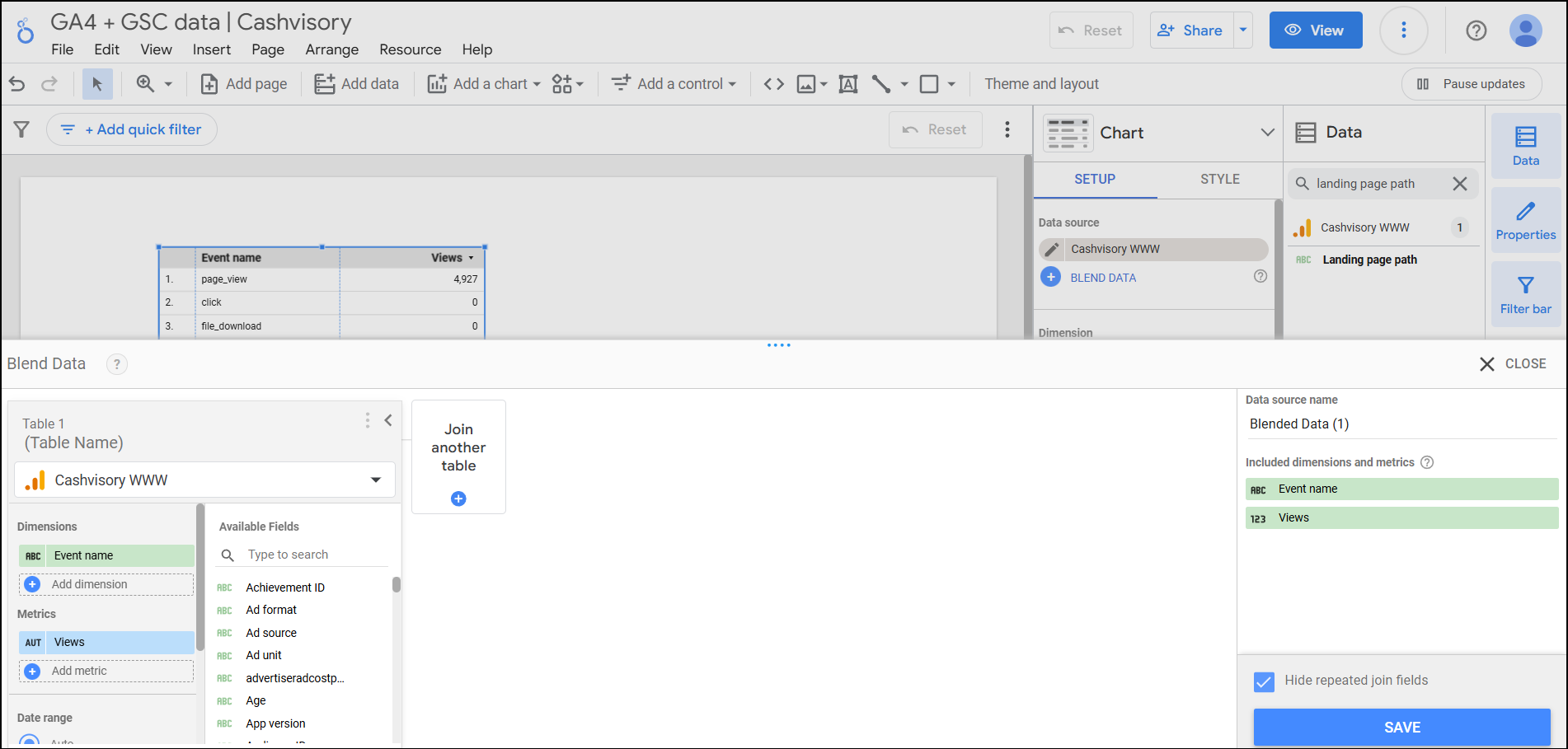
Task: Toggle Hide repeated join fields checkbox
Action: pos(1264,681)
